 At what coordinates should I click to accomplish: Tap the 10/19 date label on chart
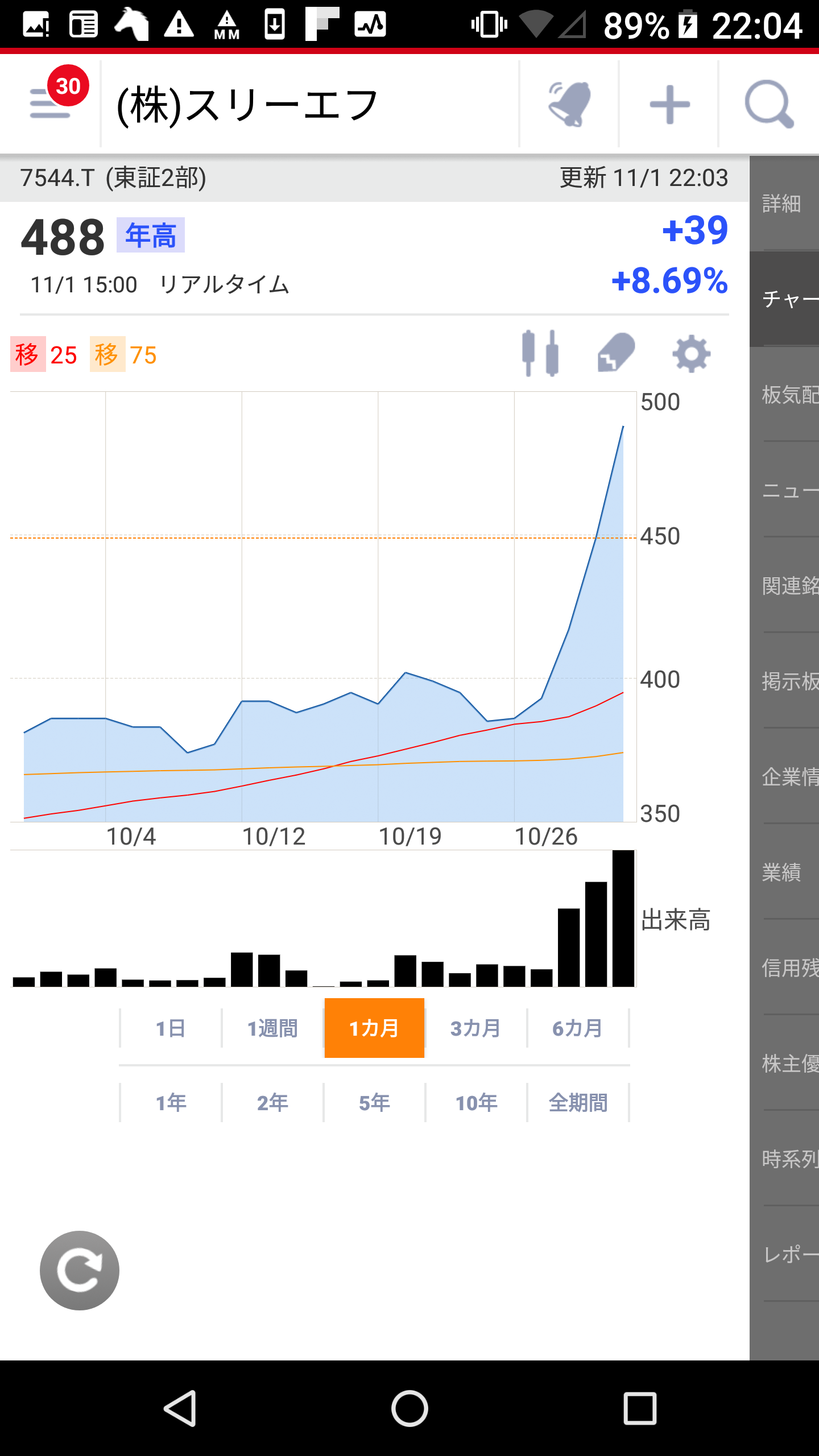pos(410,836)
